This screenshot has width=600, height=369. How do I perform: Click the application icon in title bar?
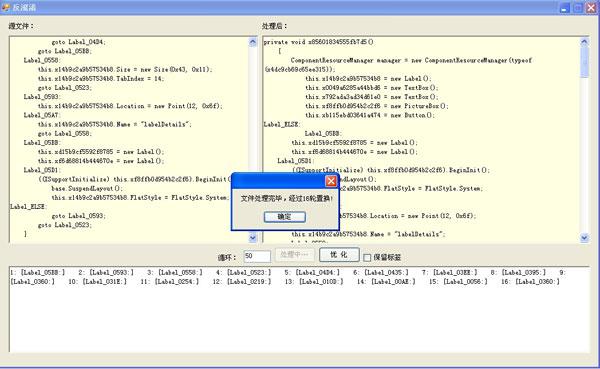[5, 7]
